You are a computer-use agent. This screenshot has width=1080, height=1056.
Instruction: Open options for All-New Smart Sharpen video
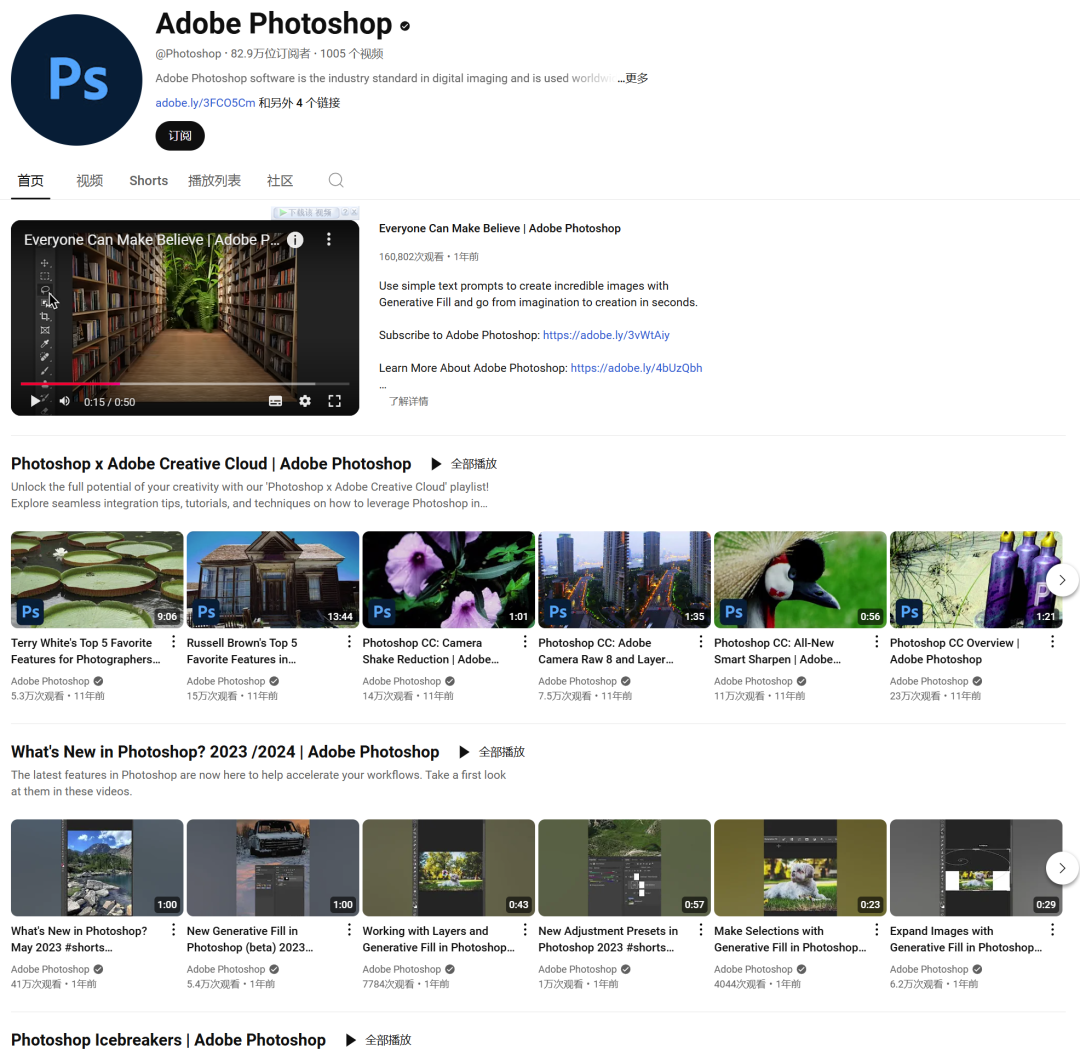coord(876,642)
